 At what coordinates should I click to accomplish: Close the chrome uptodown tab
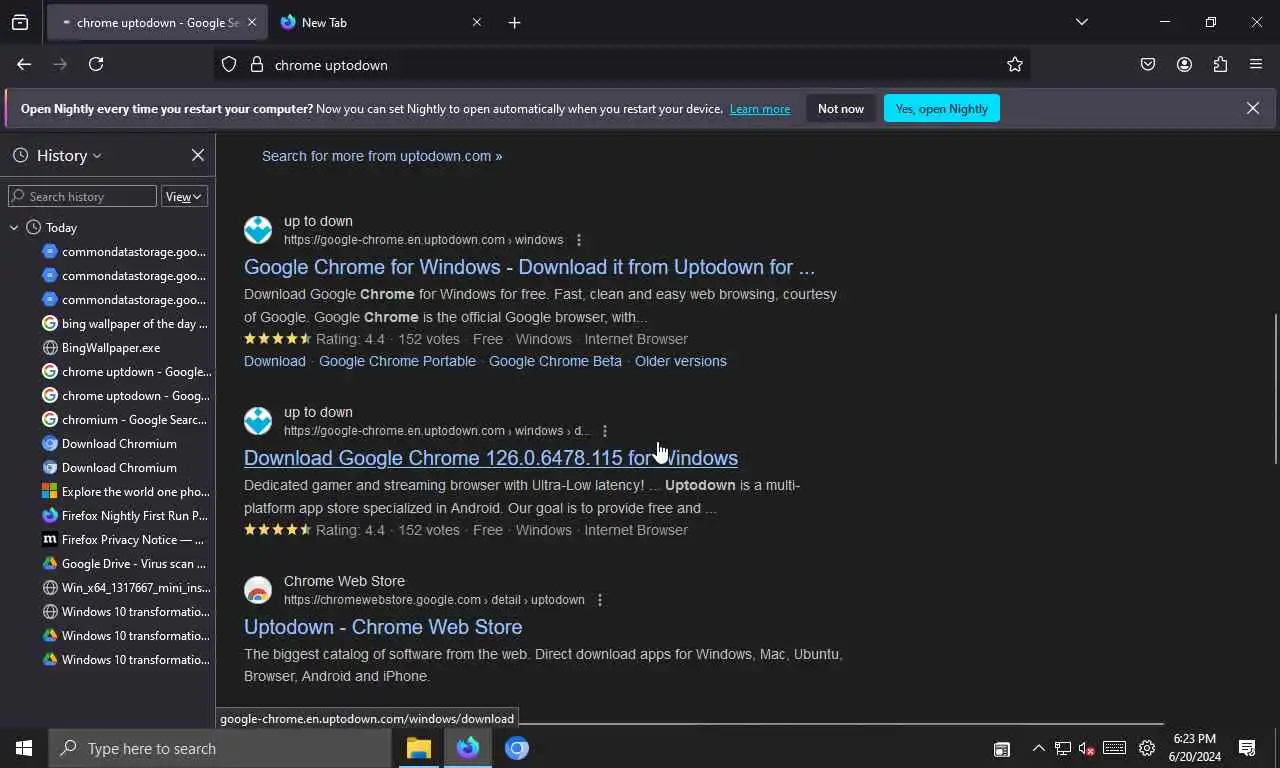click(x=251, y=22)
